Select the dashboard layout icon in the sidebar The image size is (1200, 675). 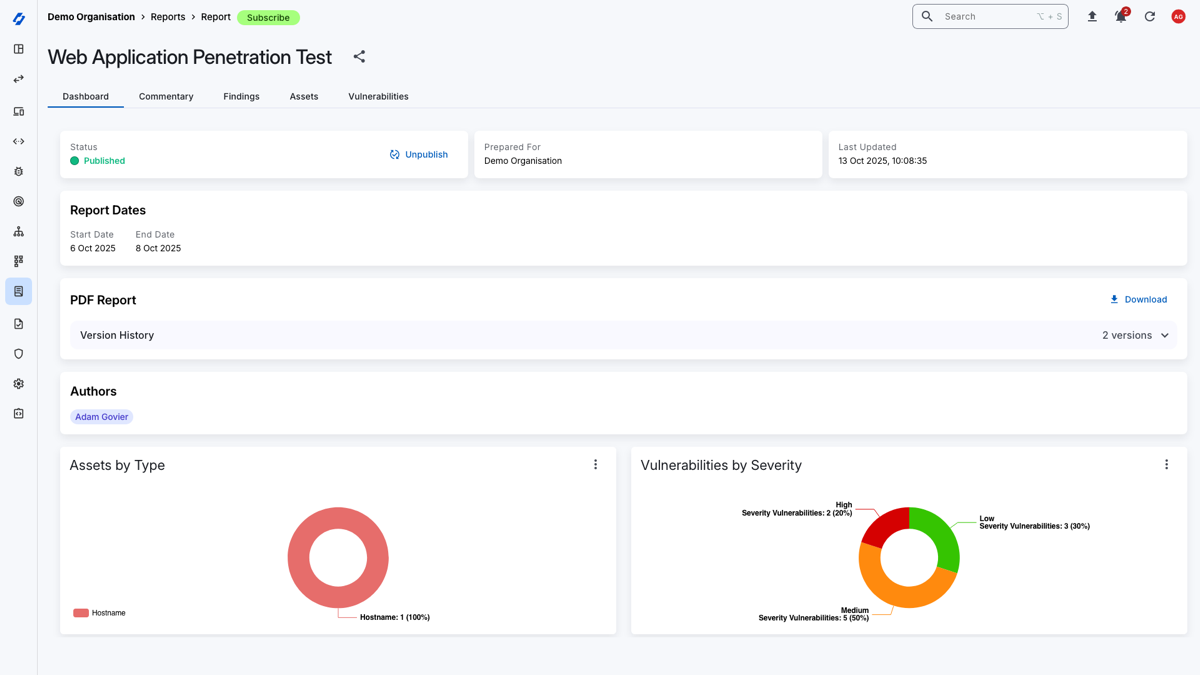click(x=19, y=49)
